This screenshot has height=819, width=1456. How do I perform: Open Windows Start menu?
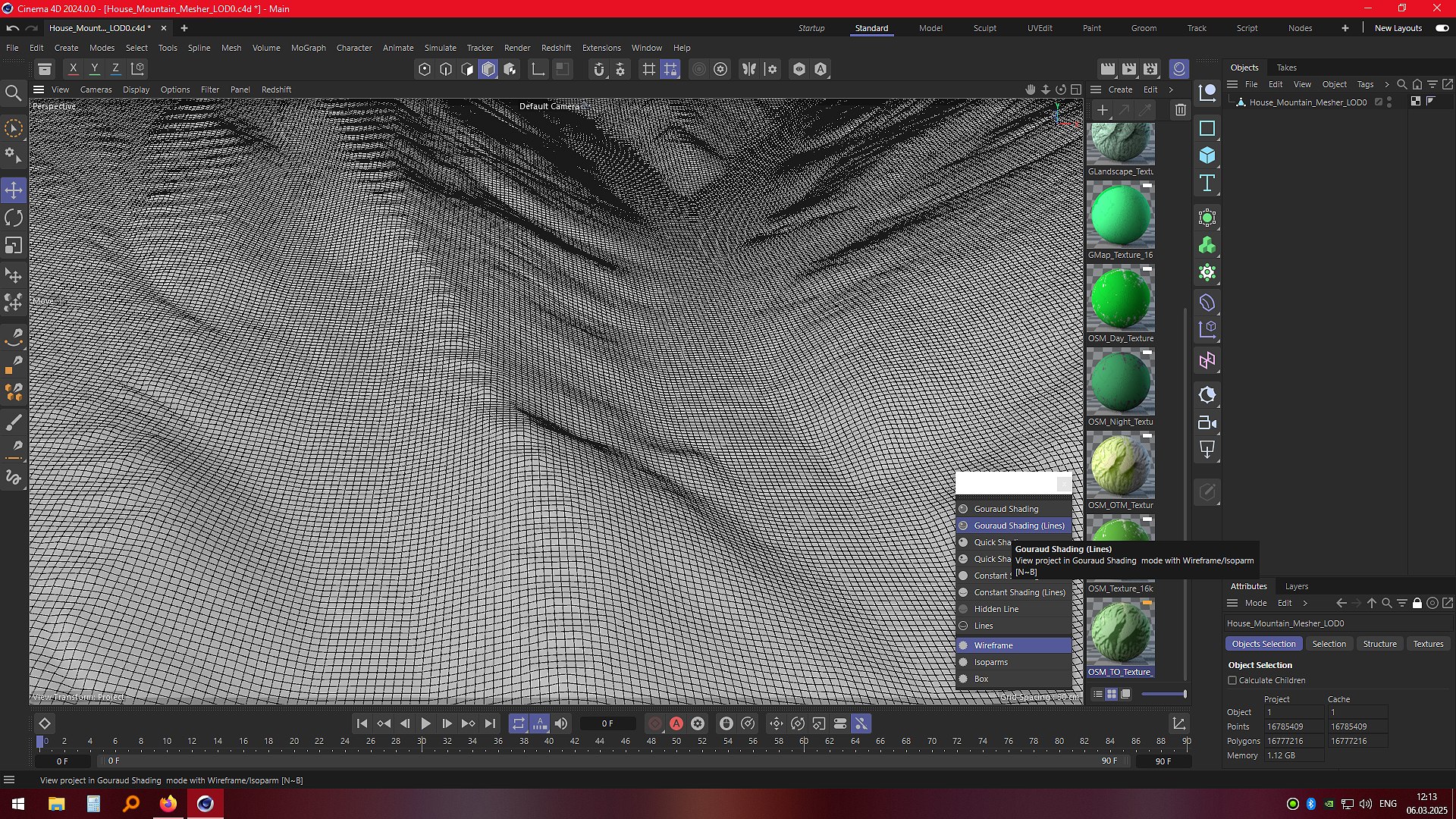click(18, 804)
